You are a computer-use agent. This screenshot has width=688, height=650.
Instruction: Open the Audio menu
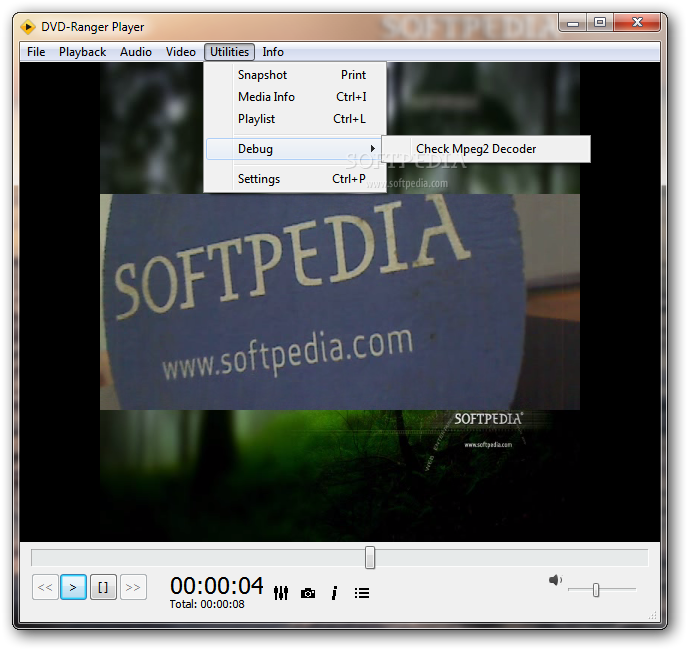point(136,52)
